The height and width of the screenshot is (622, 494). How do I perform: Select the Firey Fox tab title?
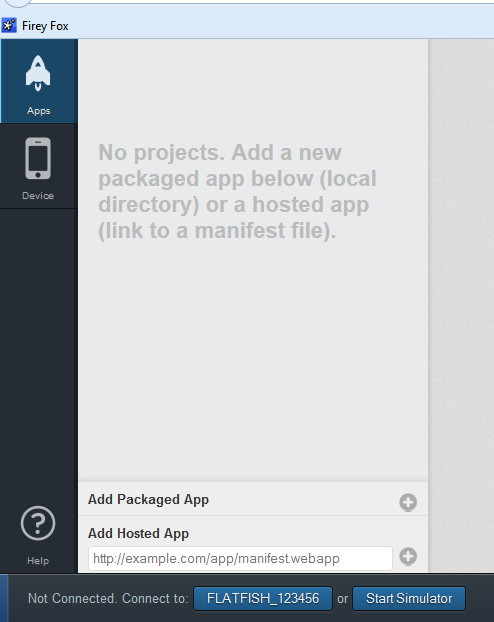pos(45,26)
